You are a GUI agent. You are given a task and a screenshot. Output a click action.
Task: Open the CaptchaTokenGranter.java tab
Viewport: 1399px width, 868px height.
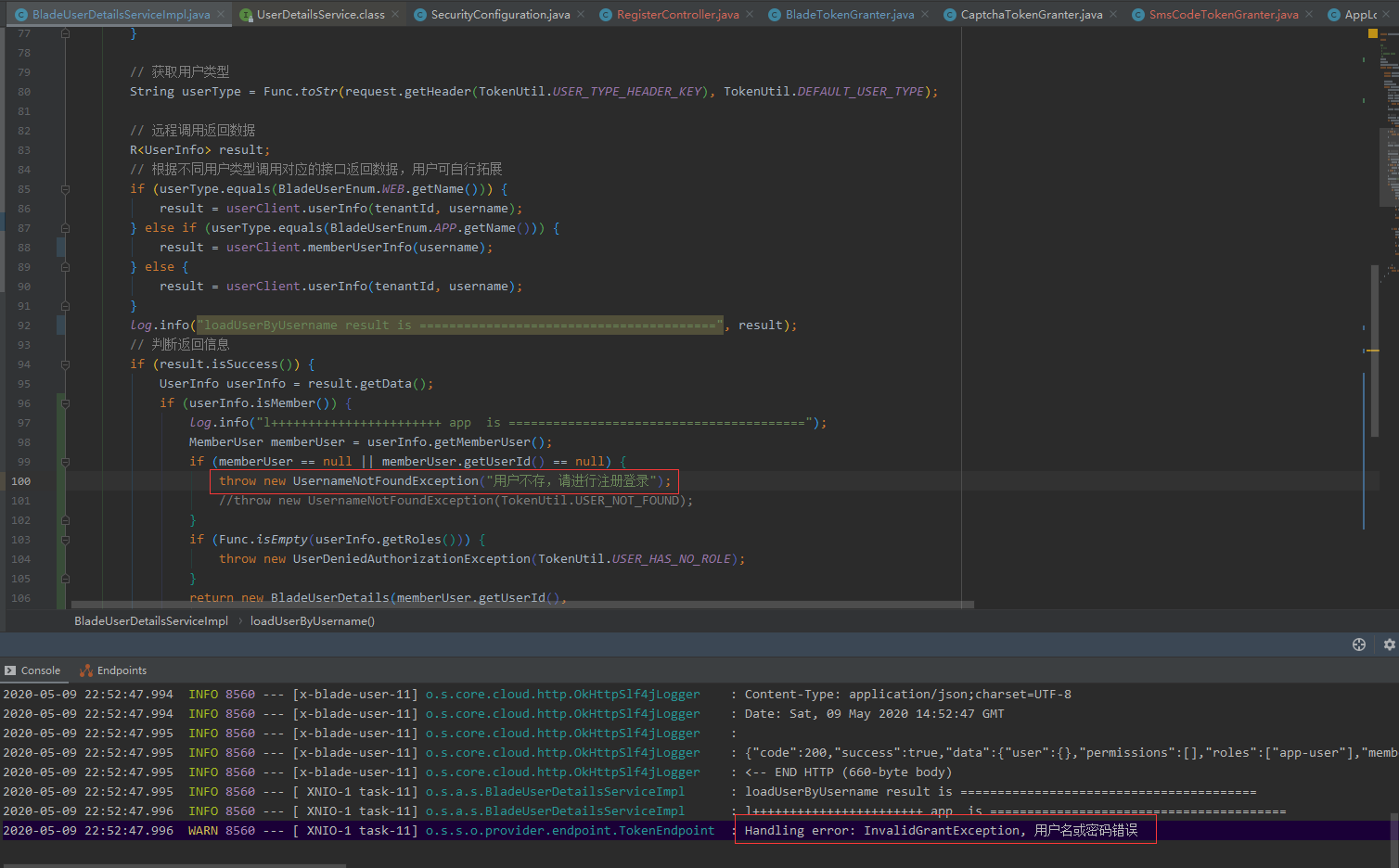(x=1032, y=15)
